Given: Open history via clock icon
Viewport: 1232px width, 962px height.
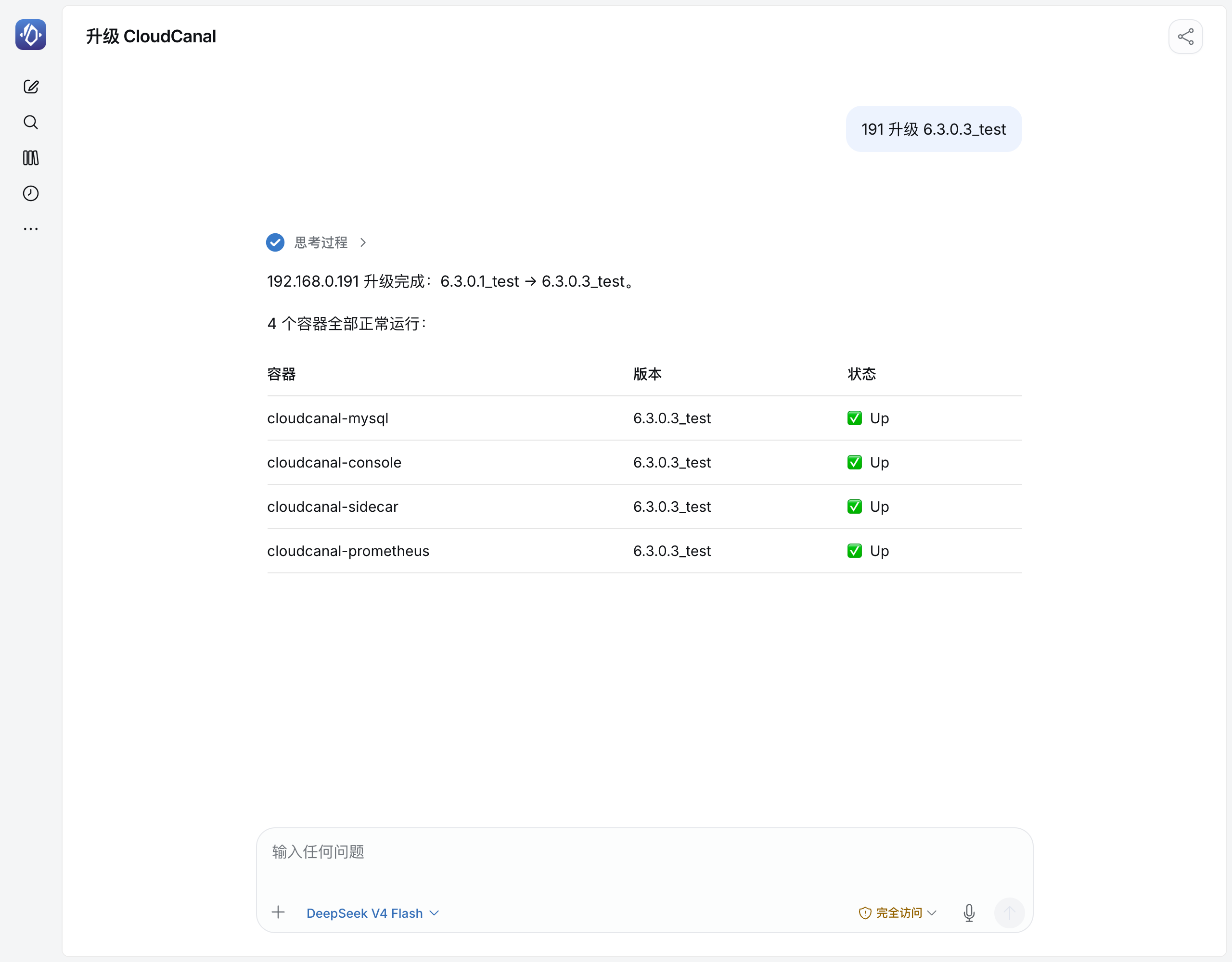Looking at the screenshot, I should 31,193.
